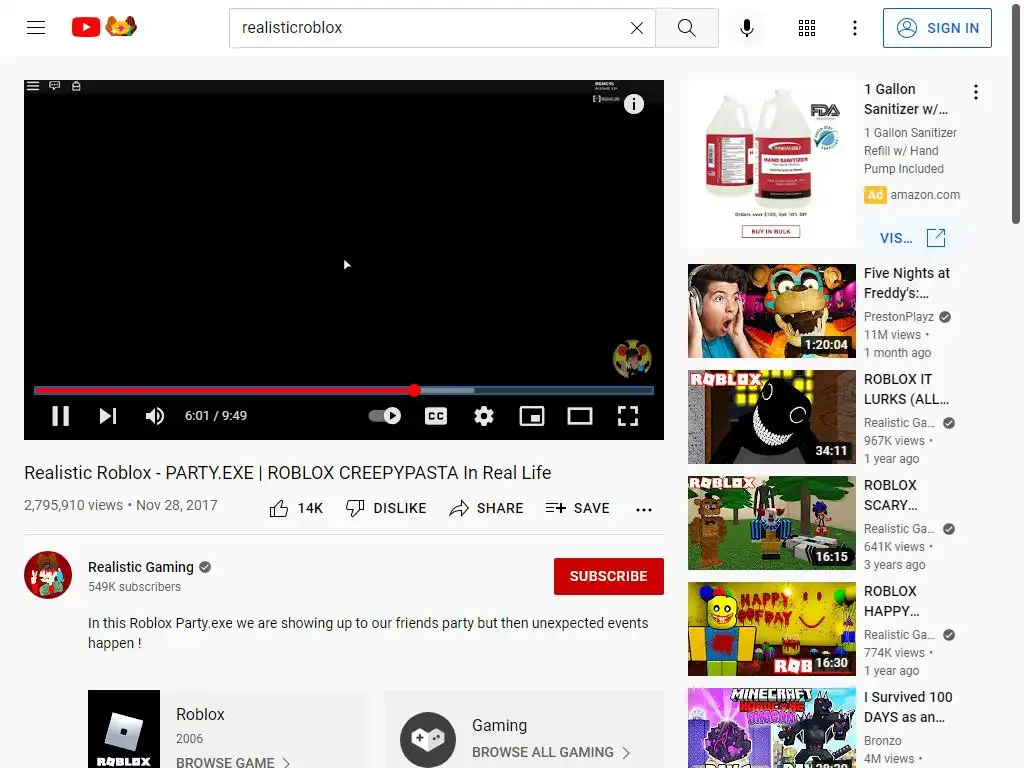
Task: Click the 1 Gallon Sanitizer ad title
Action: pyautogui.click(x=906, y=99)
